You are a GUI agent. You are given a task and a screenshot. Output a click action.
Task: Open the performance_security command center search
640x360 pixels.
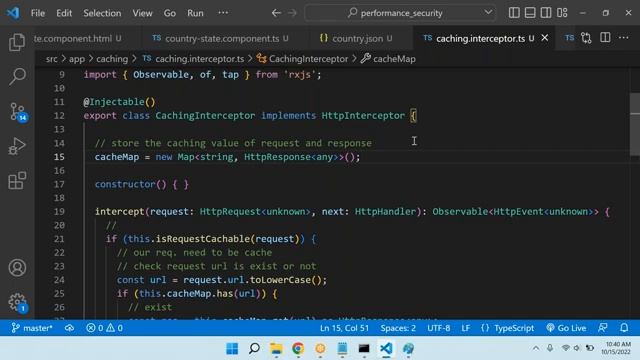click(x=395, y=13)
